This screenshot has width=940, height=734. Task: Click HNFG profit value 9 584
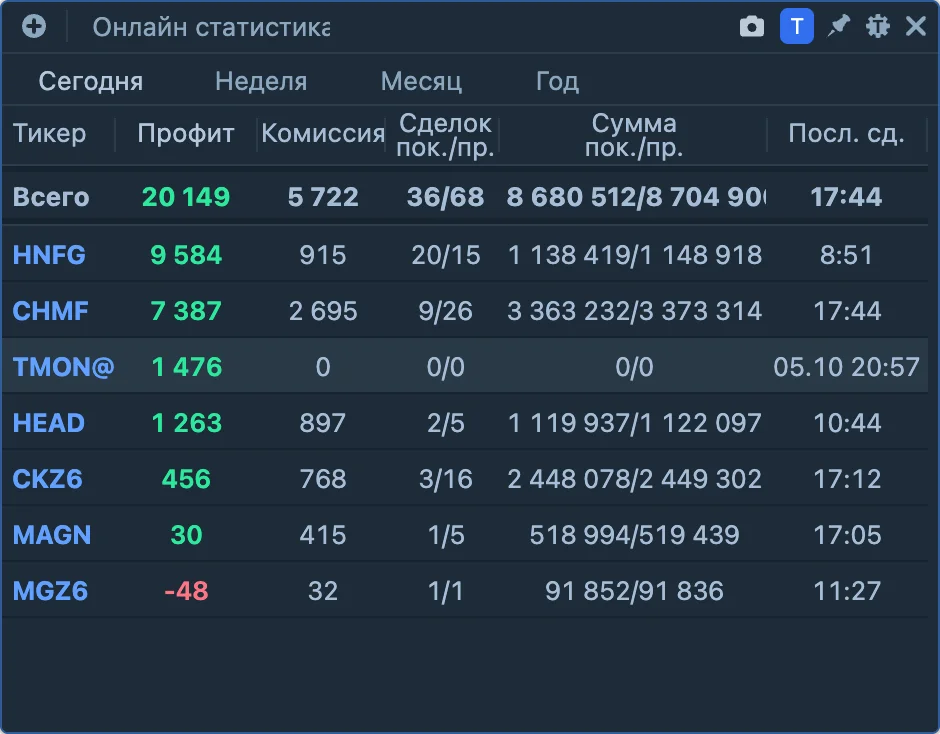click(x=186, y=255)
